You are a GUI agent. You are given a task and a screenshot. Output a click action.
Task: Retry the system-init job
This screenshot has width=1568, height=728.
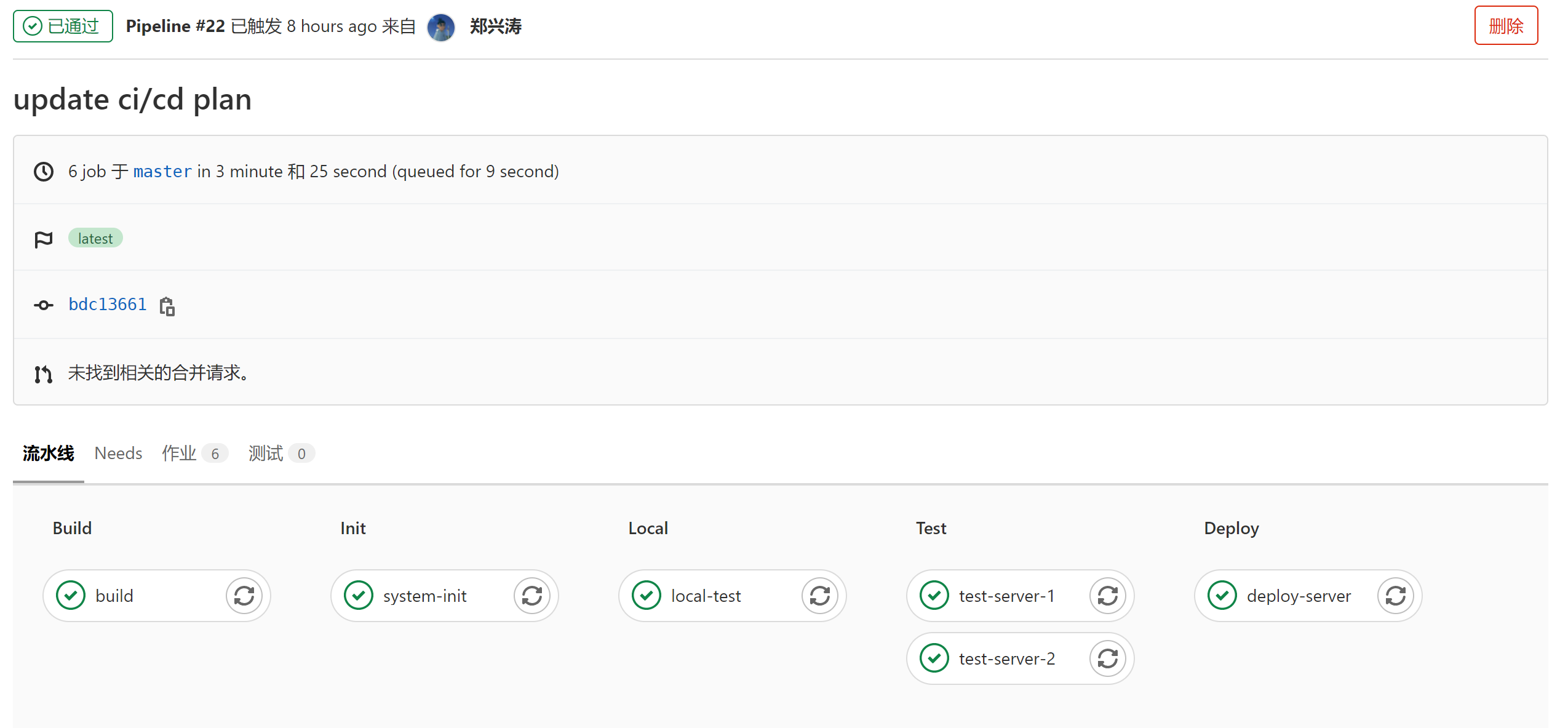(x=532, y=596)
